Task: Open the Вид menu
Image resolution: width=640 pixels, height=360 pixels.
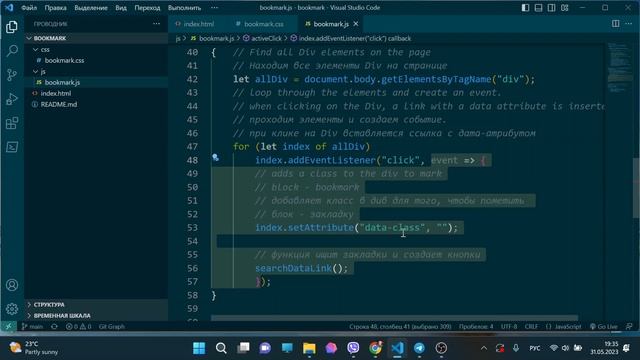Action: click(121, 8)
